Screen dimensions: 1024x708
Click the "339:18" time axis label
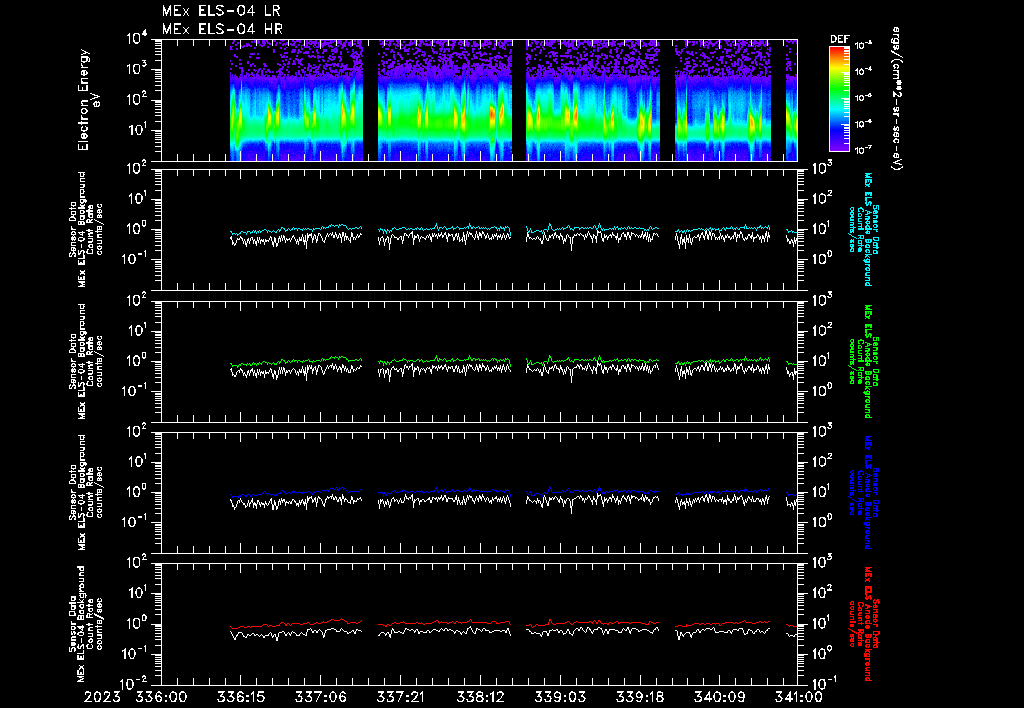[641, 697]
